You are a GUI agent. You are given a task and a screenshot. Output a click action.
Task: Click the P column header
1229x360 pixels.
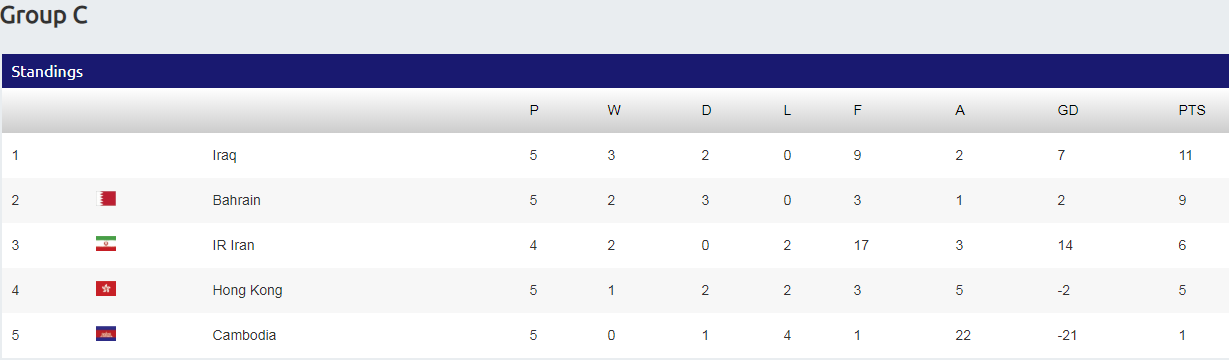pyautogui.click(x=534, y=111)
